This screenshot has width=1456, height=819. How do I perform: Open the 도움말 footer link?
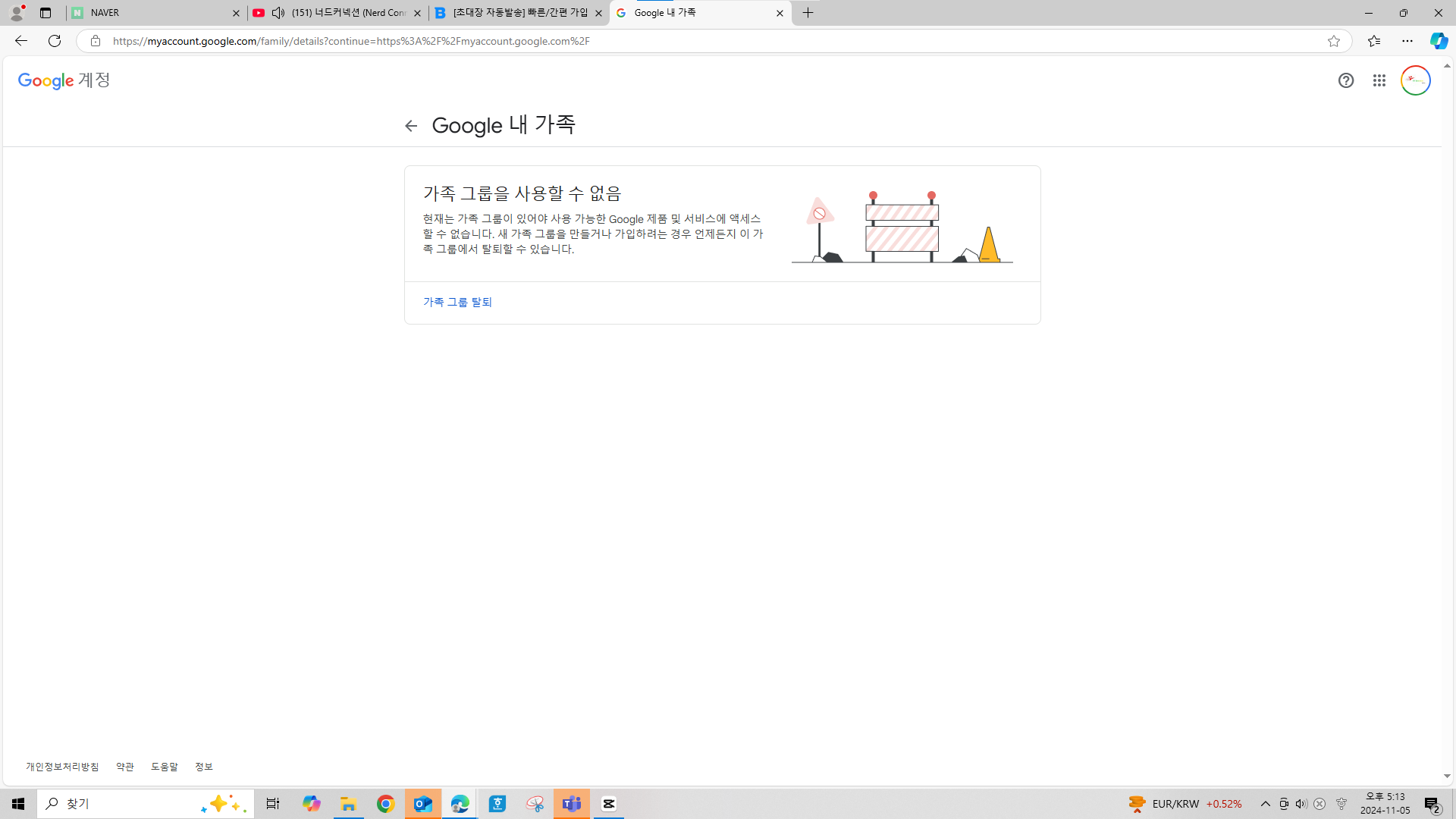(x=165, y=767)
